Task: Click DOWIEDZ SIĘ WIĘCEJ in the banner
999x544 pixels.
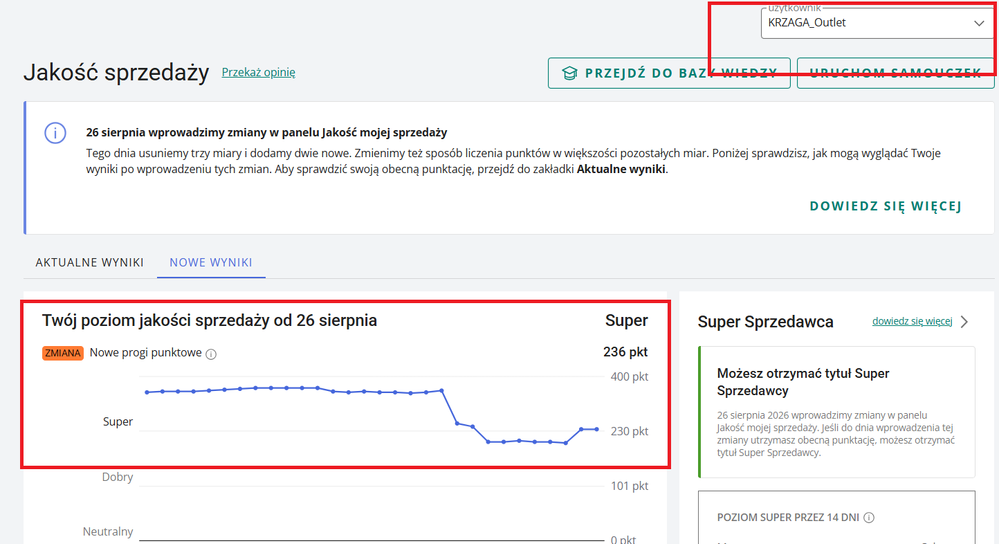Action: coord(885,206)
